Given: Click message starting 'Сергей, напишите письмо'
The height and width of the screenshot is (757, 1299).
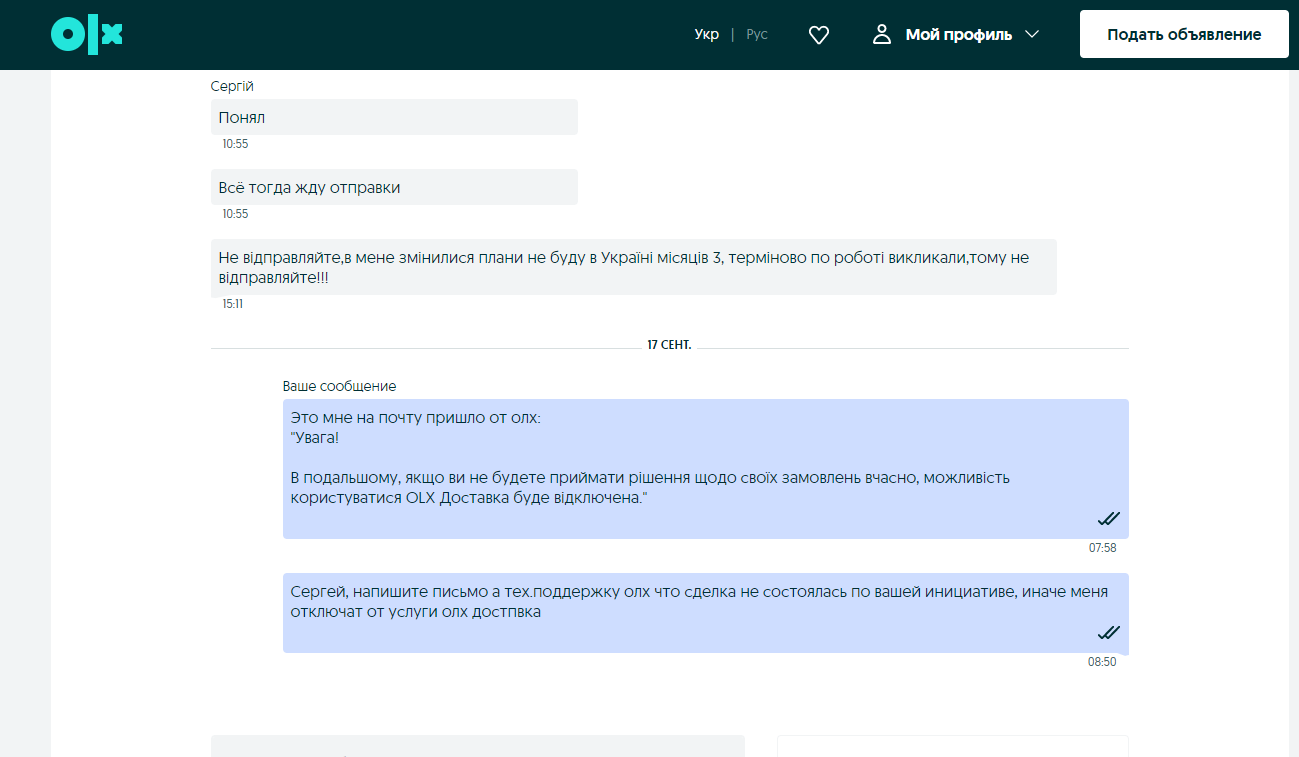Looking at the screenshot, I should tap(706, 613).
